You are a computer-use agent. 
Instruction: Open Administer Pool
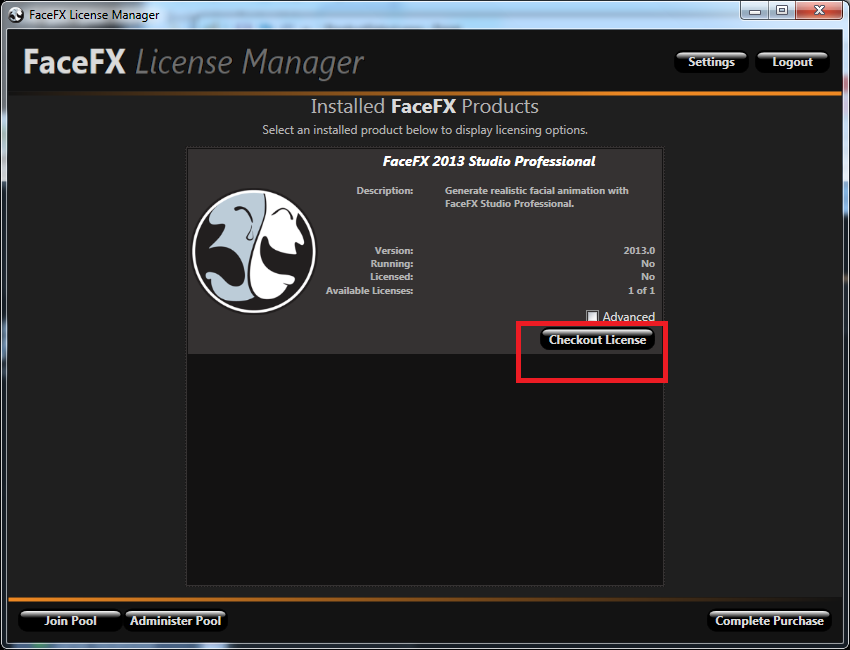176,620
